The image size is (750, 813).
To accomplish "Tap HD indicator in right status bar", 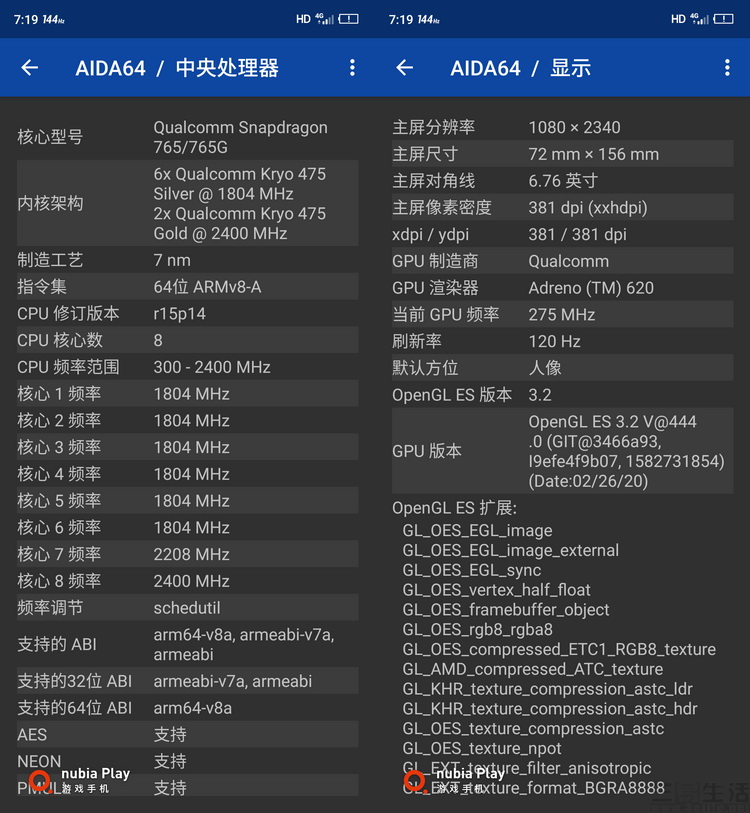I will pyautogui.click(x=678, y=19).
